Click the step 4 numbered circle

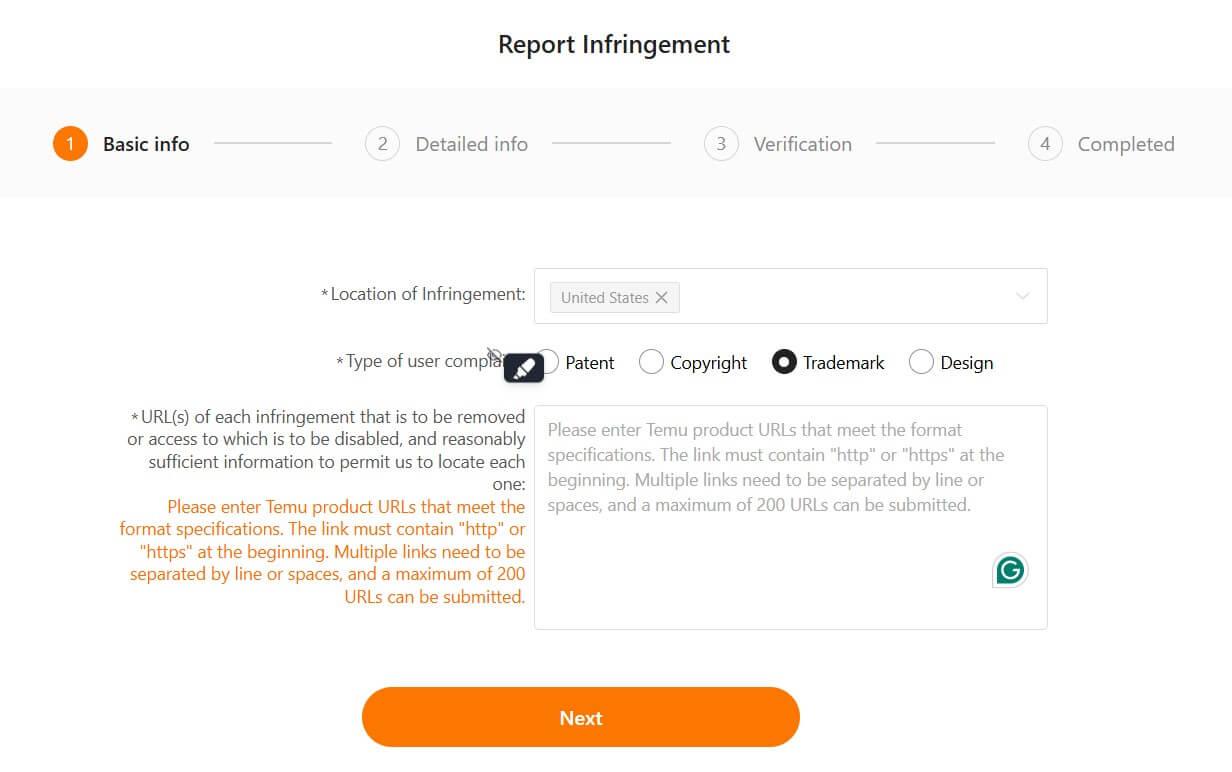[x=1044, y=143]
